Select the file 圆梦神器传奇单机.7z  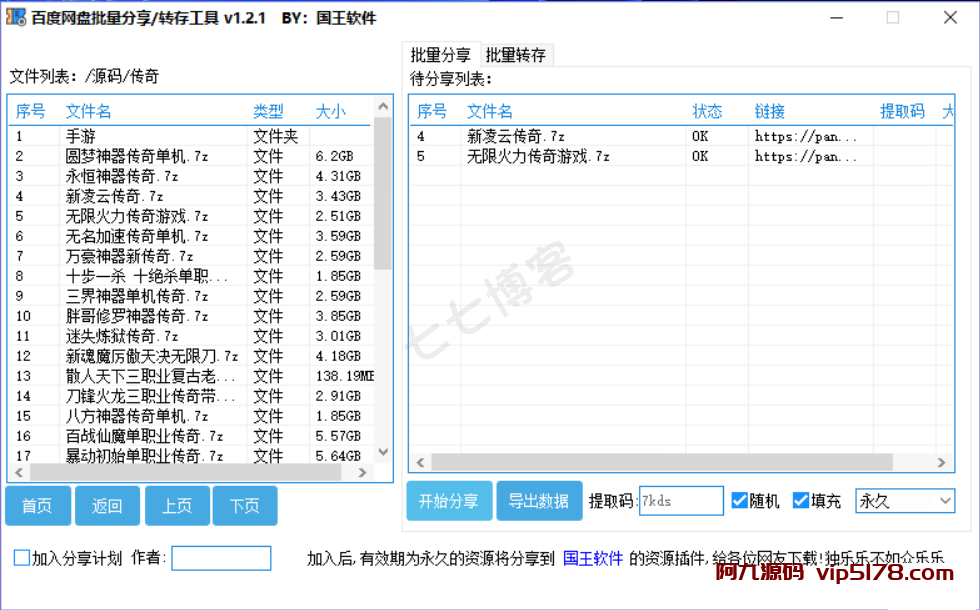coord(191,156)
